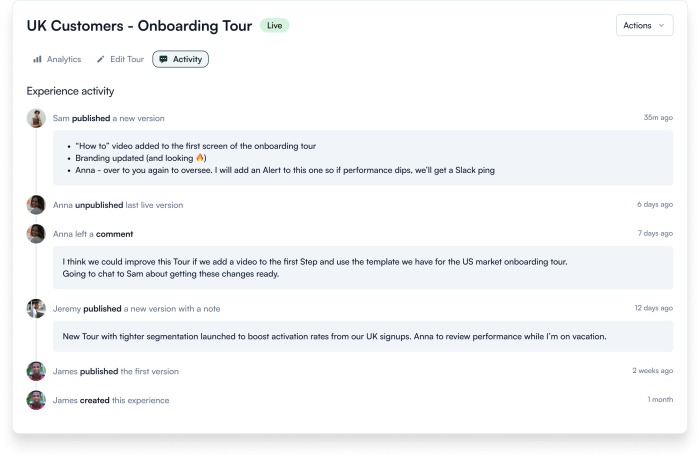The width and height of the screenshot is (700, 458).
Task: Click the 12 days ago timestamp
Action: pyautogui.click(x=654, y=308)
